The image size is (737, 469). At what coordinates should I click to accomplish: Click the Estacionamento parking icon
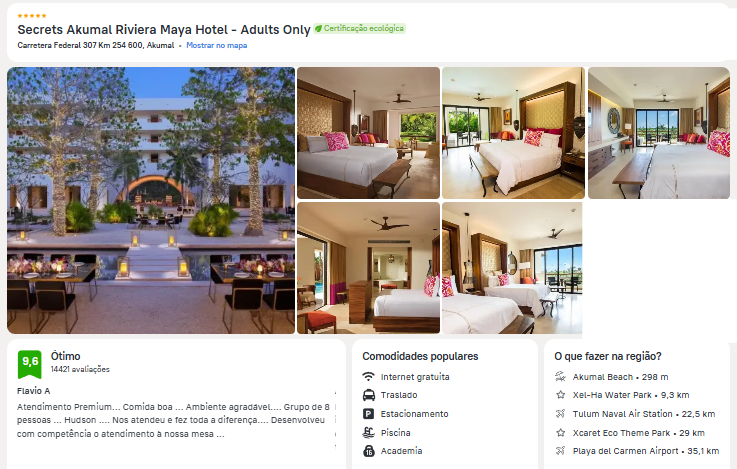point(368,414)
